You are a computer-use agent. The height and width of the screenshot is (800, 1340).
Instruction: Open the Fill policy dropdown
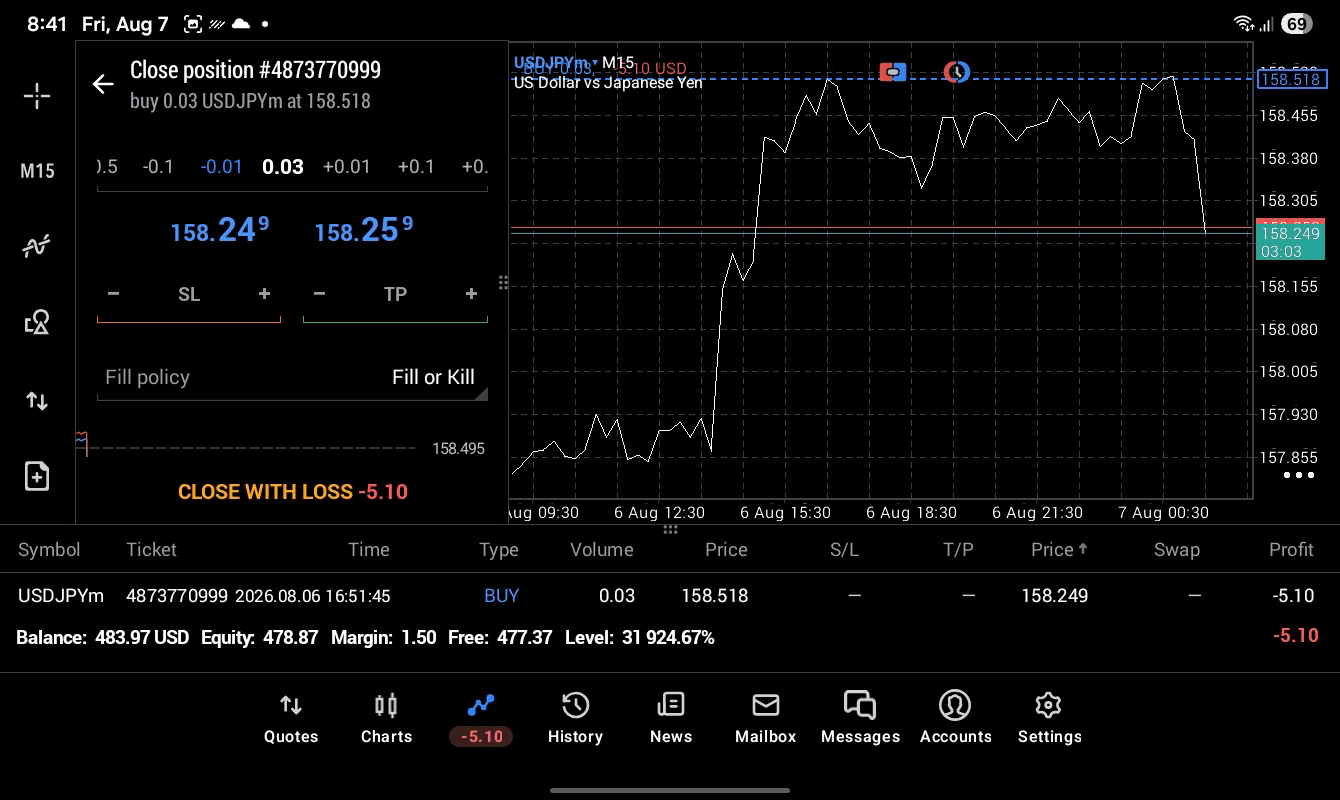(292, 378)
